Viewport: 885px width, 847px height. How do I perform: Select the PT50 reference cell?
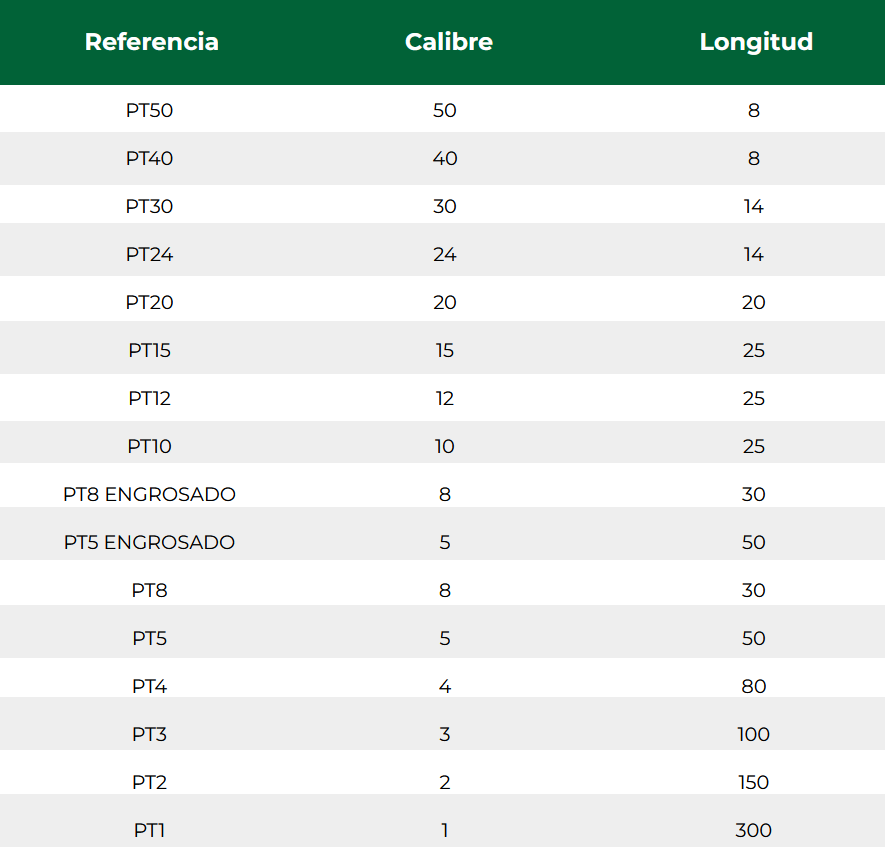click(x=149, y=110)
